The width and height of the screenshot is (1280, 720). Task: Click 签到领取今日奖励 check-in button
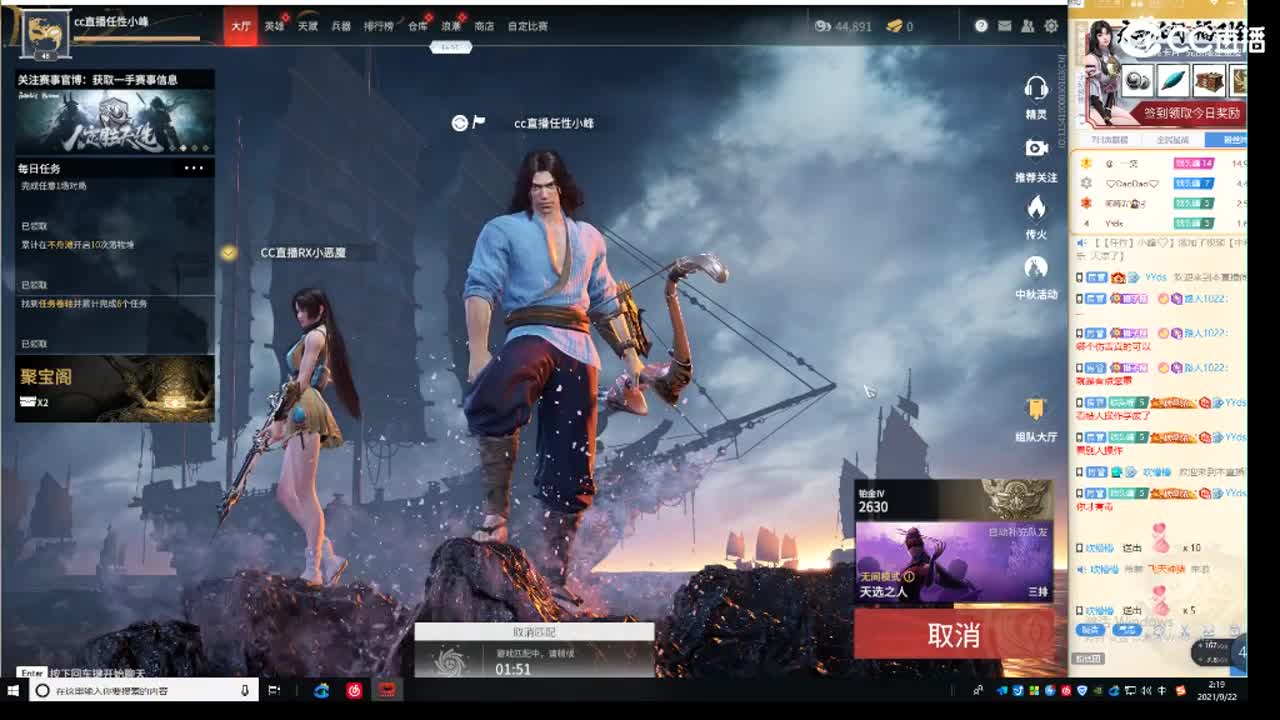point(1193,113)
